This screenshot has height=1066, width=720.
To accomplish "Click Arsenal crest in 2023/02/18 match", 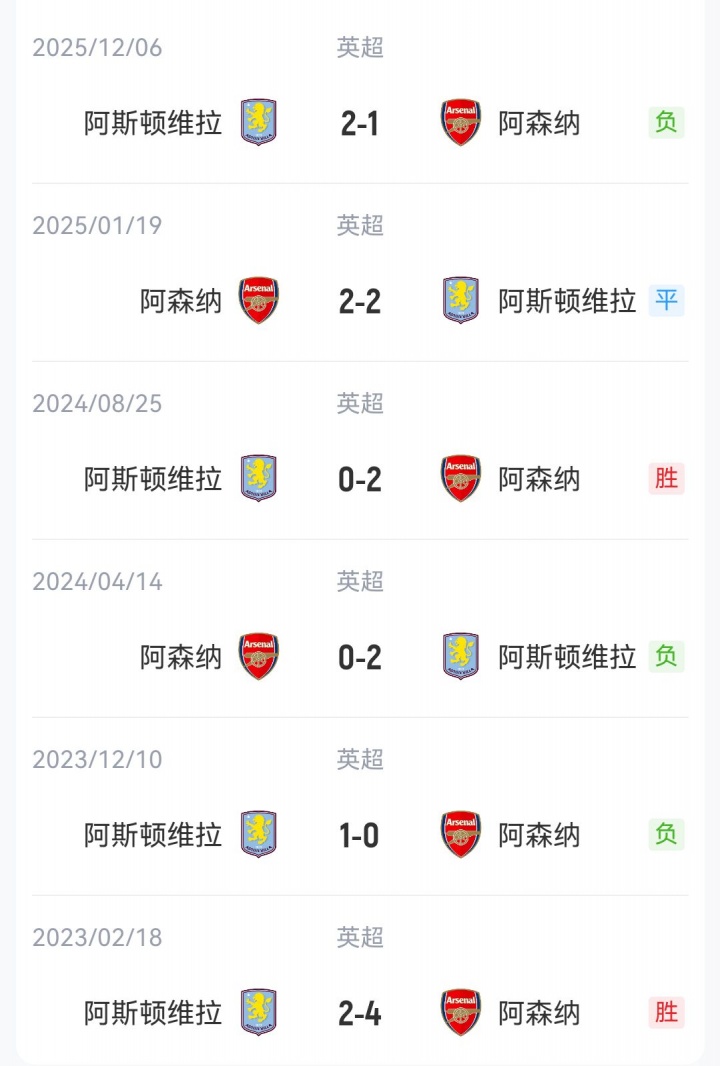I will tap(461, 1013).
